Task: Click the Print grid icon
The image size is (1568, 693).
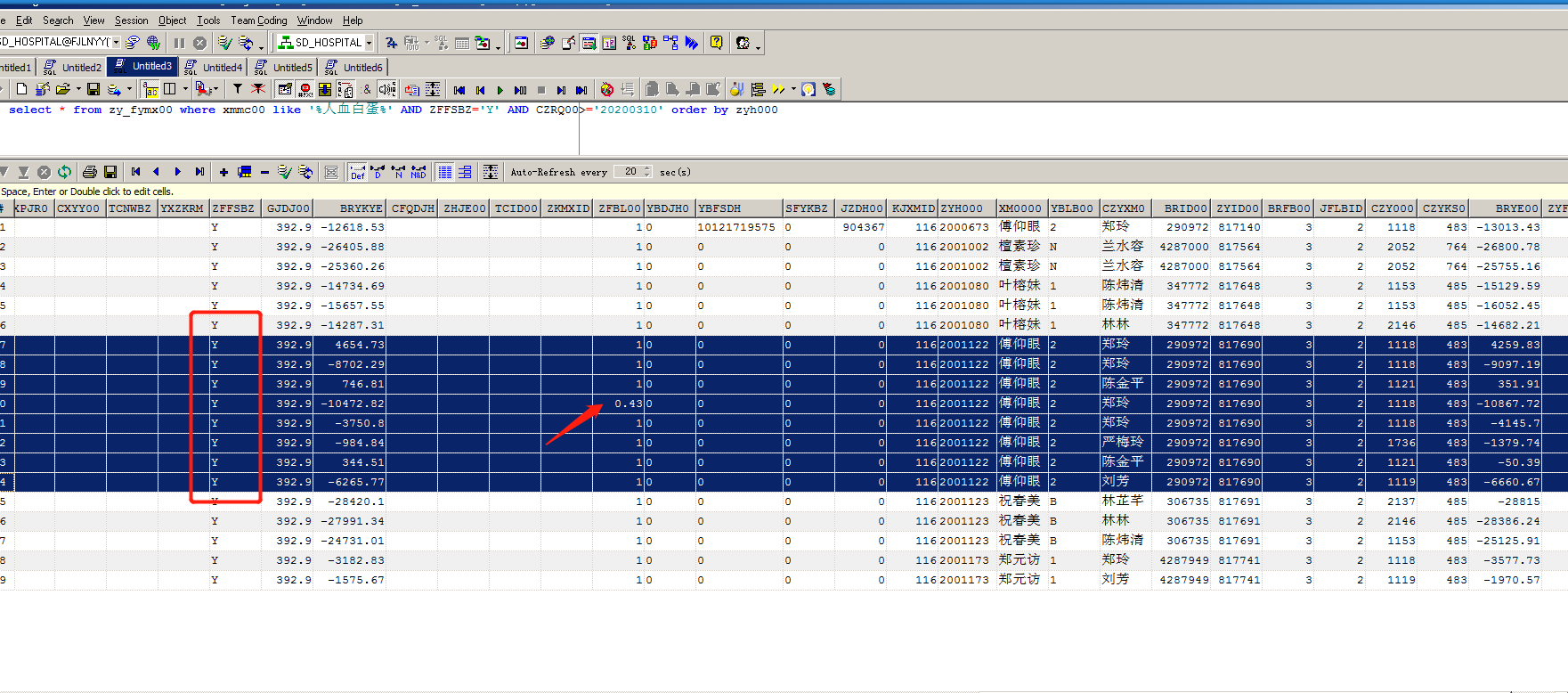Action: point(89,172)
